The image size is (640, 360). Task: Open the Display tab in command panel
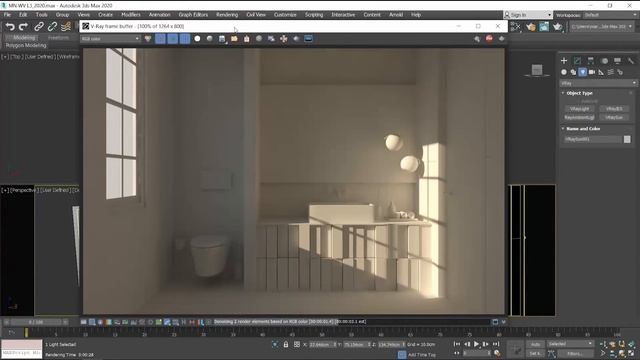point(618,61)
